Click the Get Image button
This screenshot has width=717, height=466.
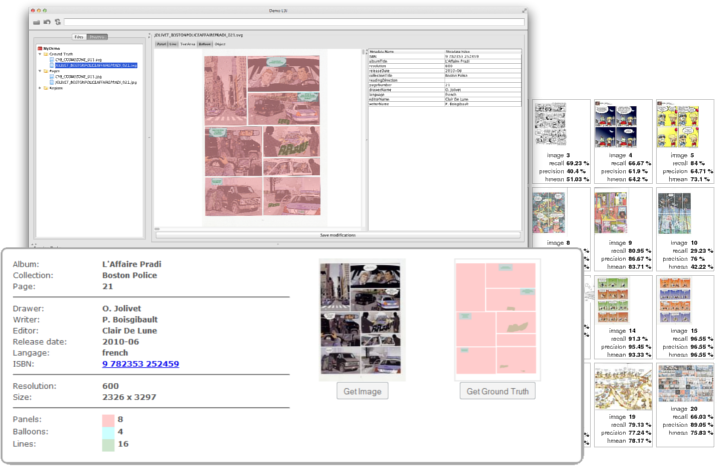(x=362, y=391)
